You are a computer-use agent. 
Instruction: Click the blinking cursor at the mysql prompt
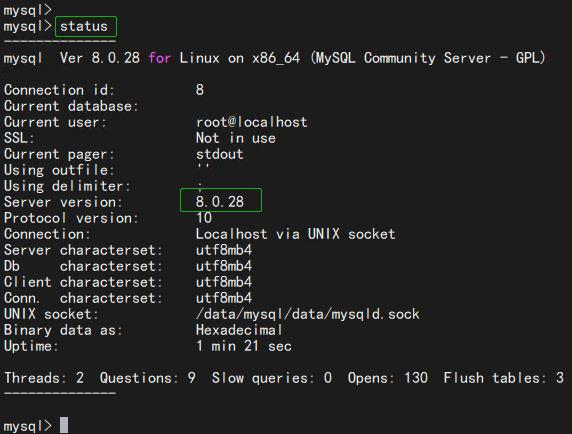pyautogui.click(x=64, y=425)
